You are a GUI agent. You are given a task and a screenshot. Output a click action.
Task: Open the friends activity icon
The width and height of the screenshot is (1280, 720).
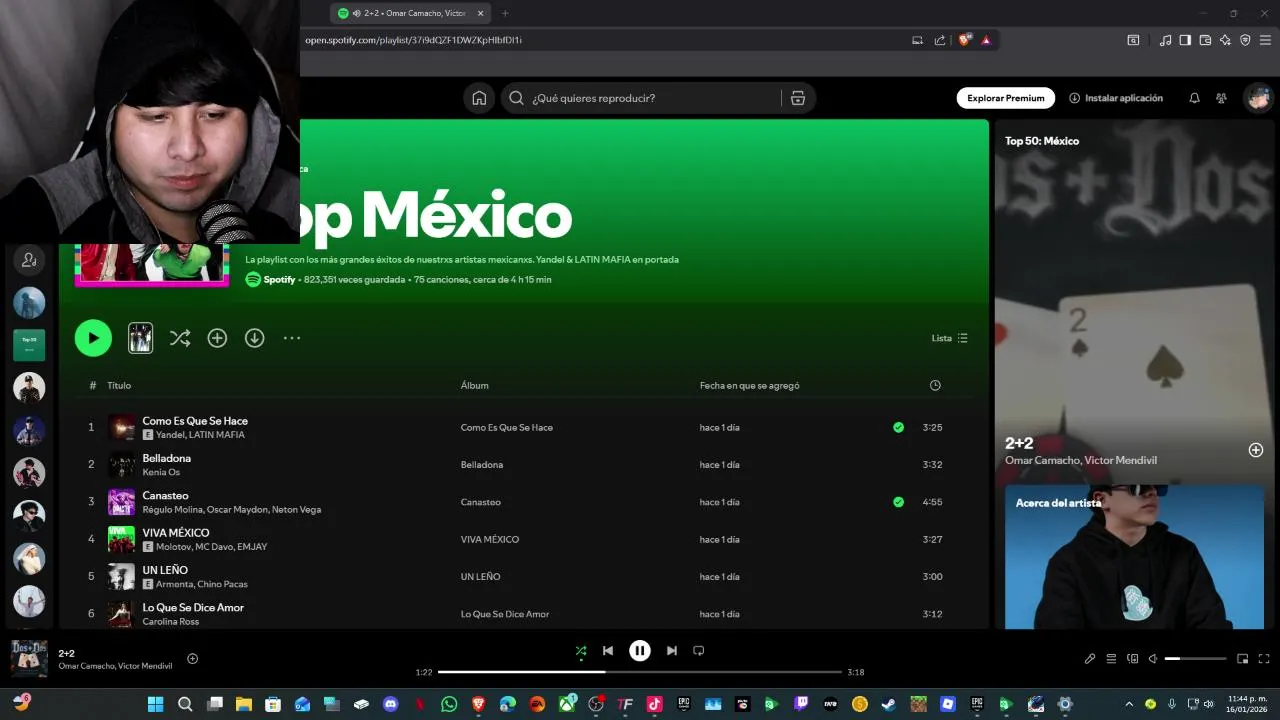(x=1221, y=98)
